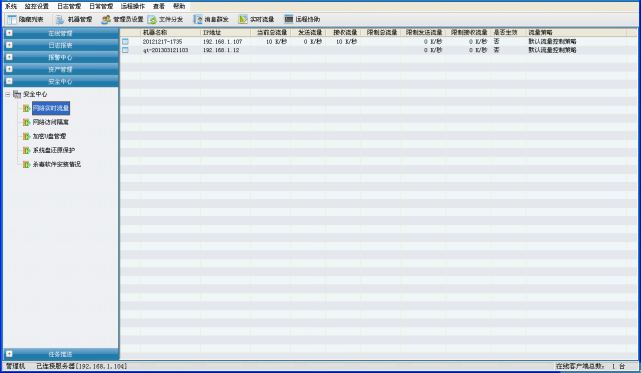Select 杀毒软件安装情况 tree item
This screenshot has width=641, height=373.
[57, 164]
